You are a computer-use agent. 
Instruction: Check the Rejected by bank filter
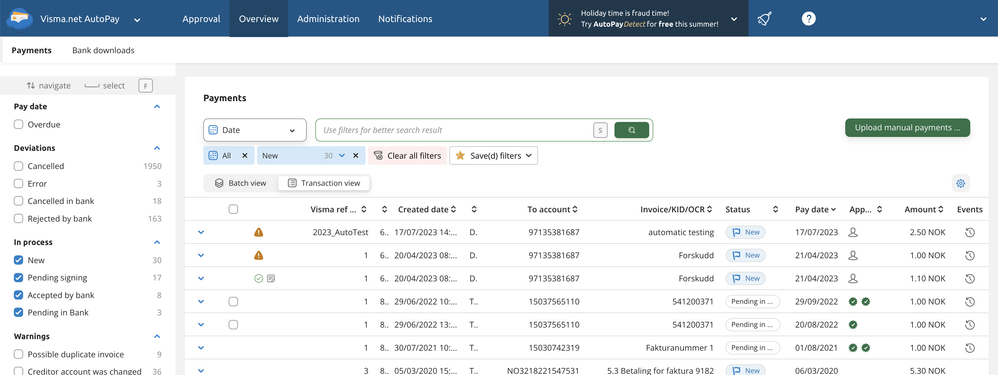click(18, 218)
